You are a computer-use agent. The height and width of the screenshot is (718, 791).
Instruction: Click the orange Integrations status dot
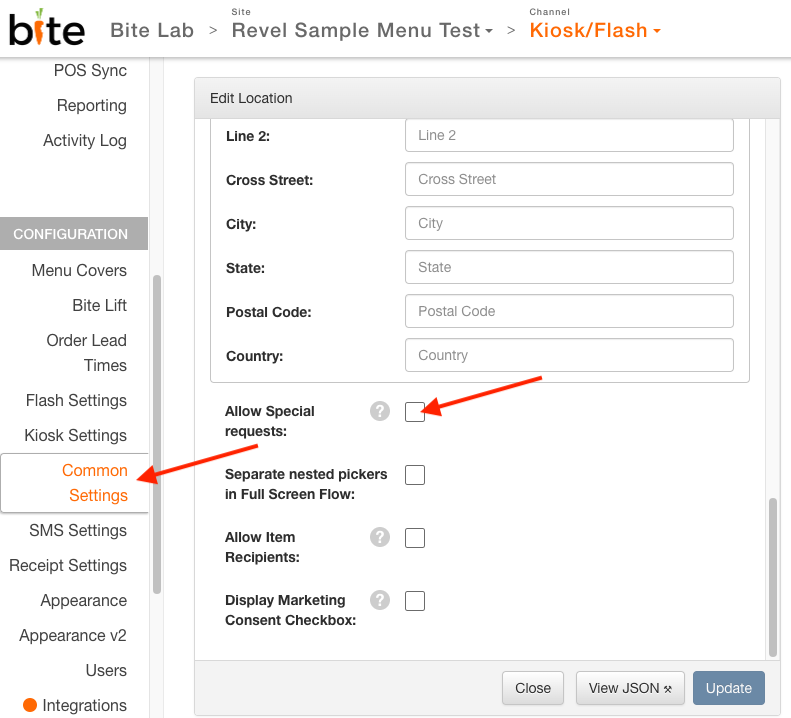point(30,705)
